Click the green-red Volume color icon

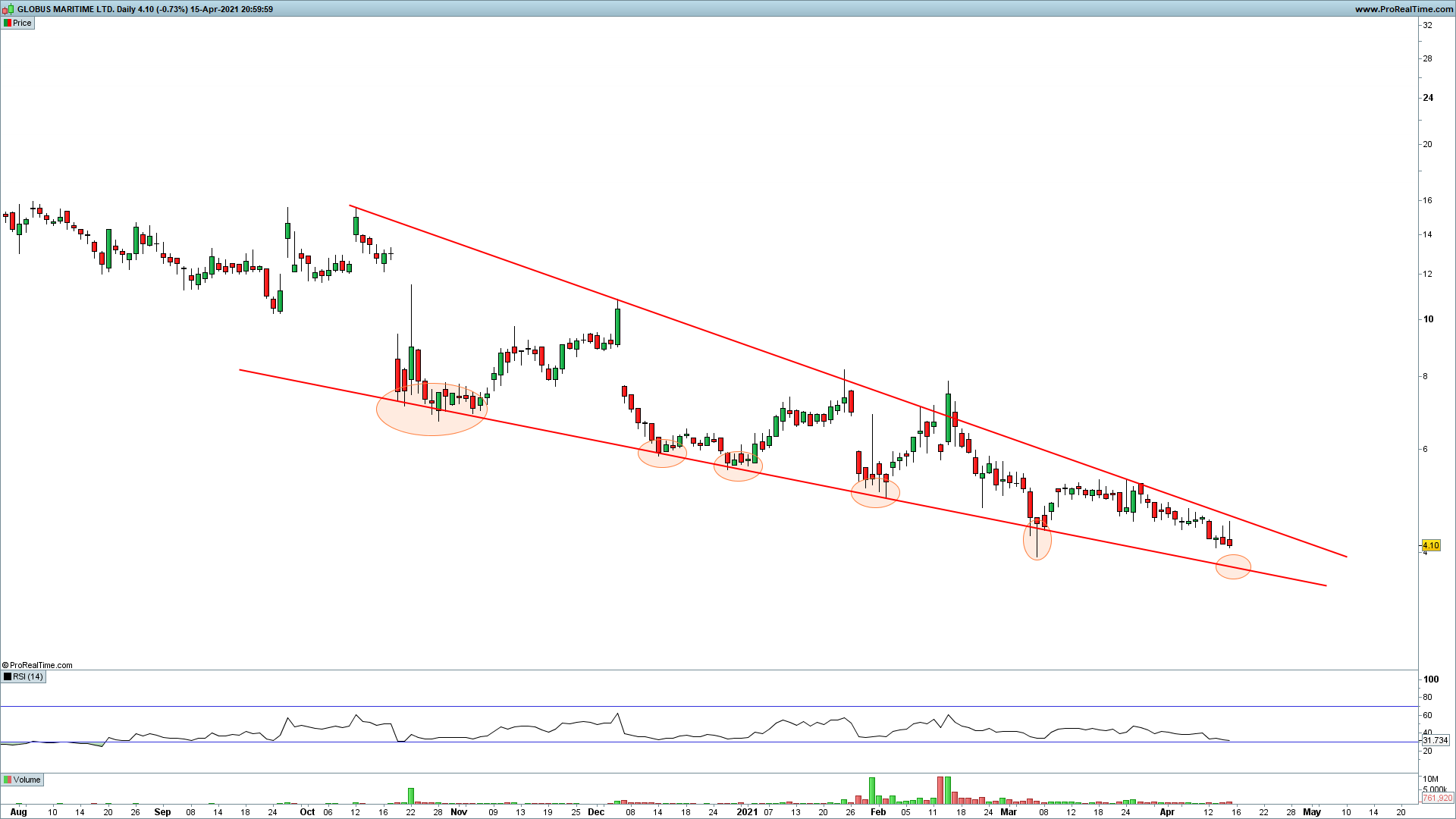(7, 780)
